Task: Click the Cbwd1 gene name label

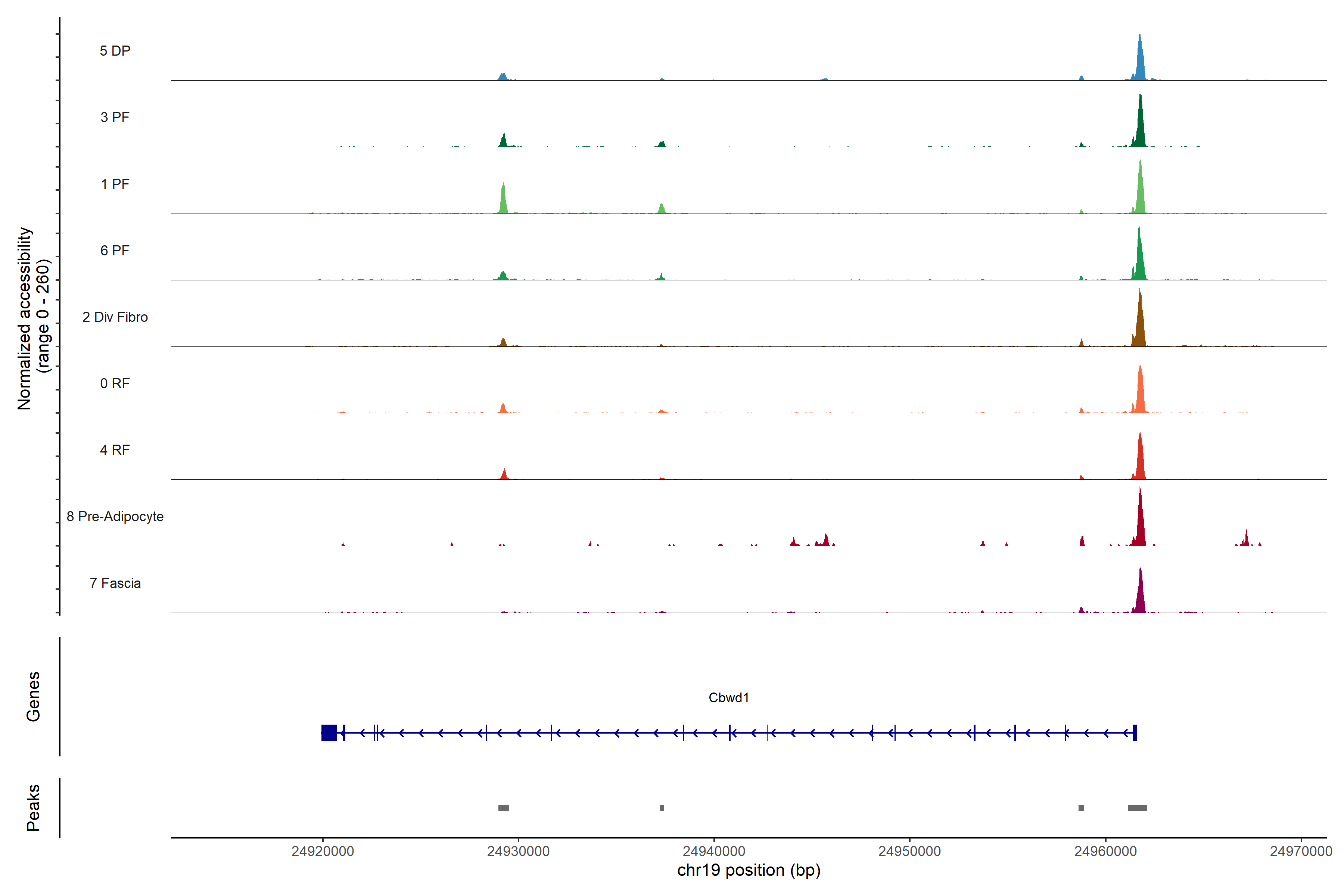Action: click(729, 698)
